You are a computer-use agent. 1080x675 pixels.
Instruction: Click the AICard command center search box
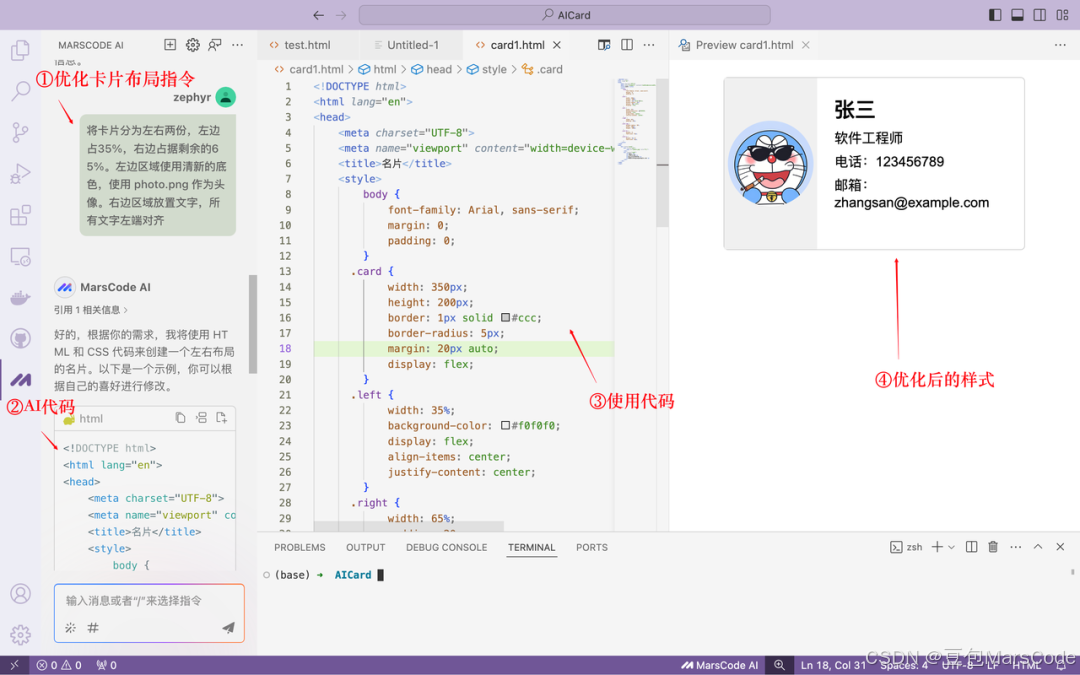point(564,15)
